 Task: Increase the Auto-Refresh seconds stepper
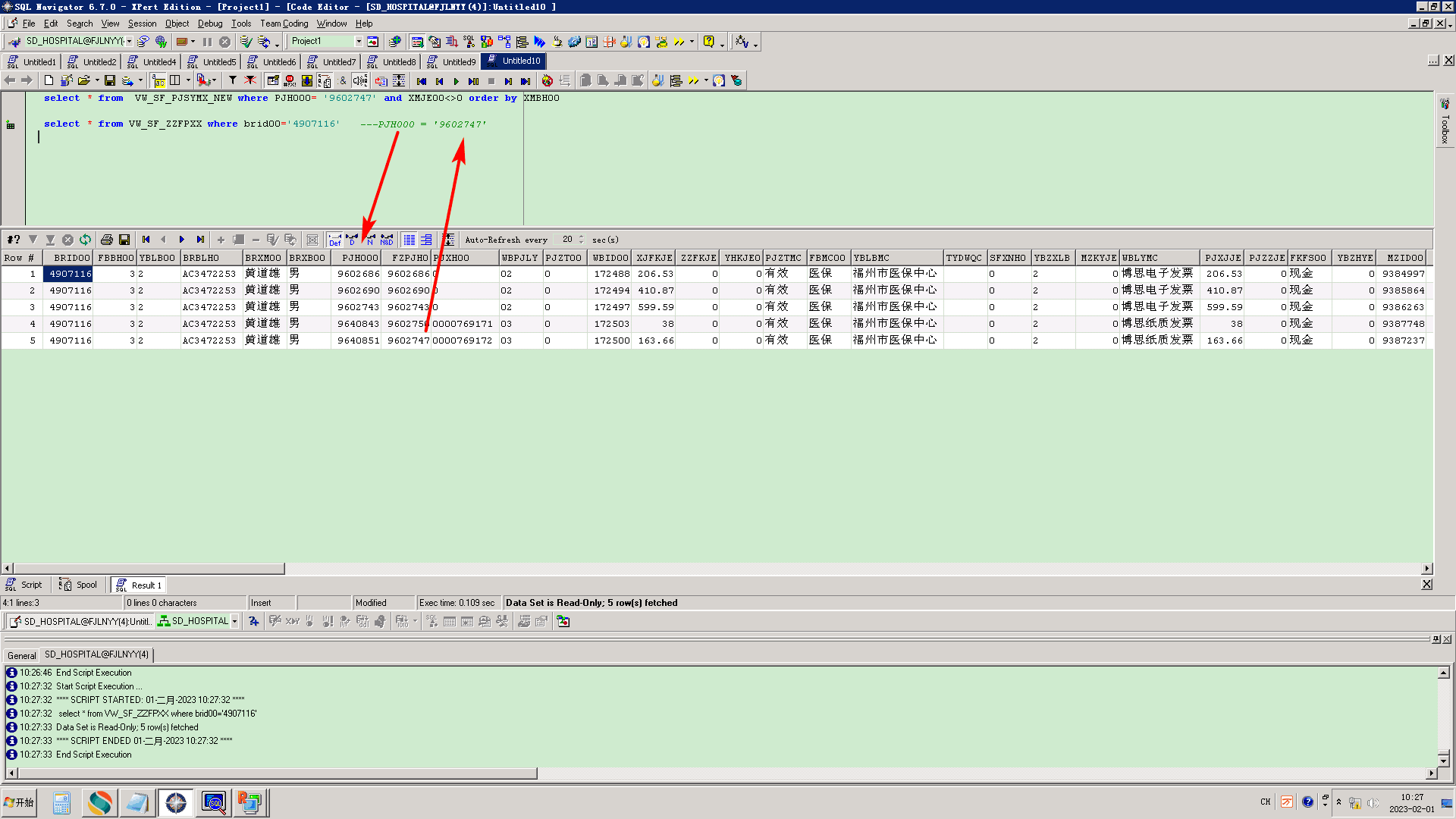(x=582, y=237)
